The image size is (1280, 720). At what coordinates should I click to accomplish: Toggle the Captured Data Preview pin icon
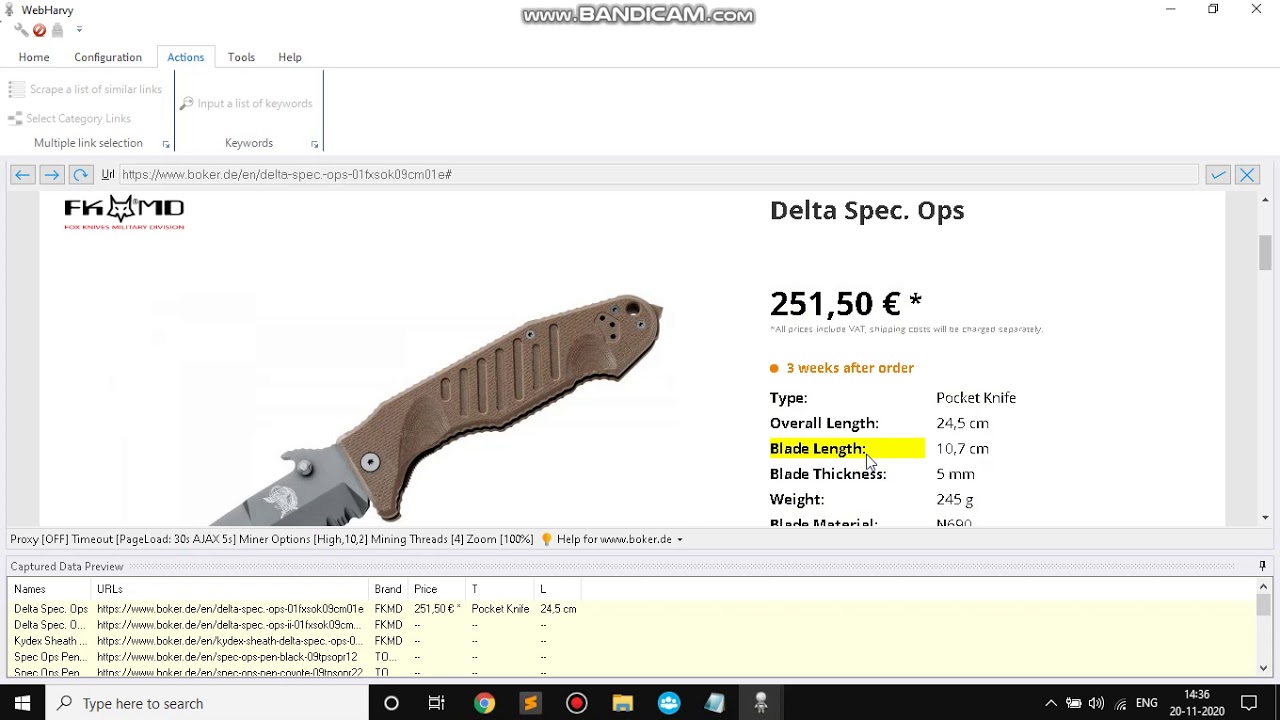(1262, 566)
